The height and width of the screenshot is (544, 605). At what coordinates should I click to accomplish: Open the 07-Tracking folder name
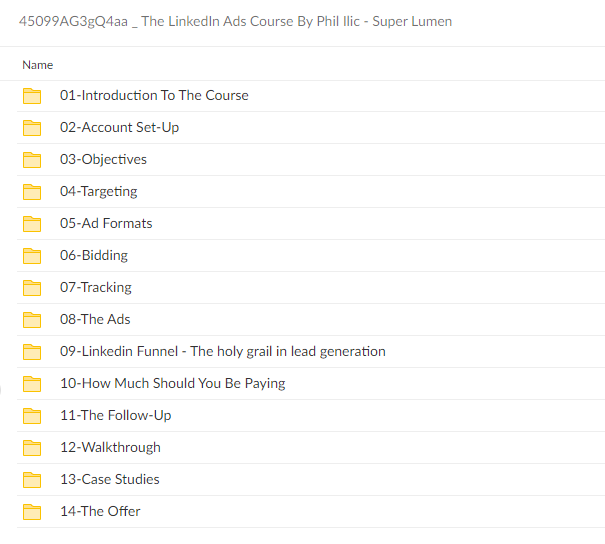(95, 288)
